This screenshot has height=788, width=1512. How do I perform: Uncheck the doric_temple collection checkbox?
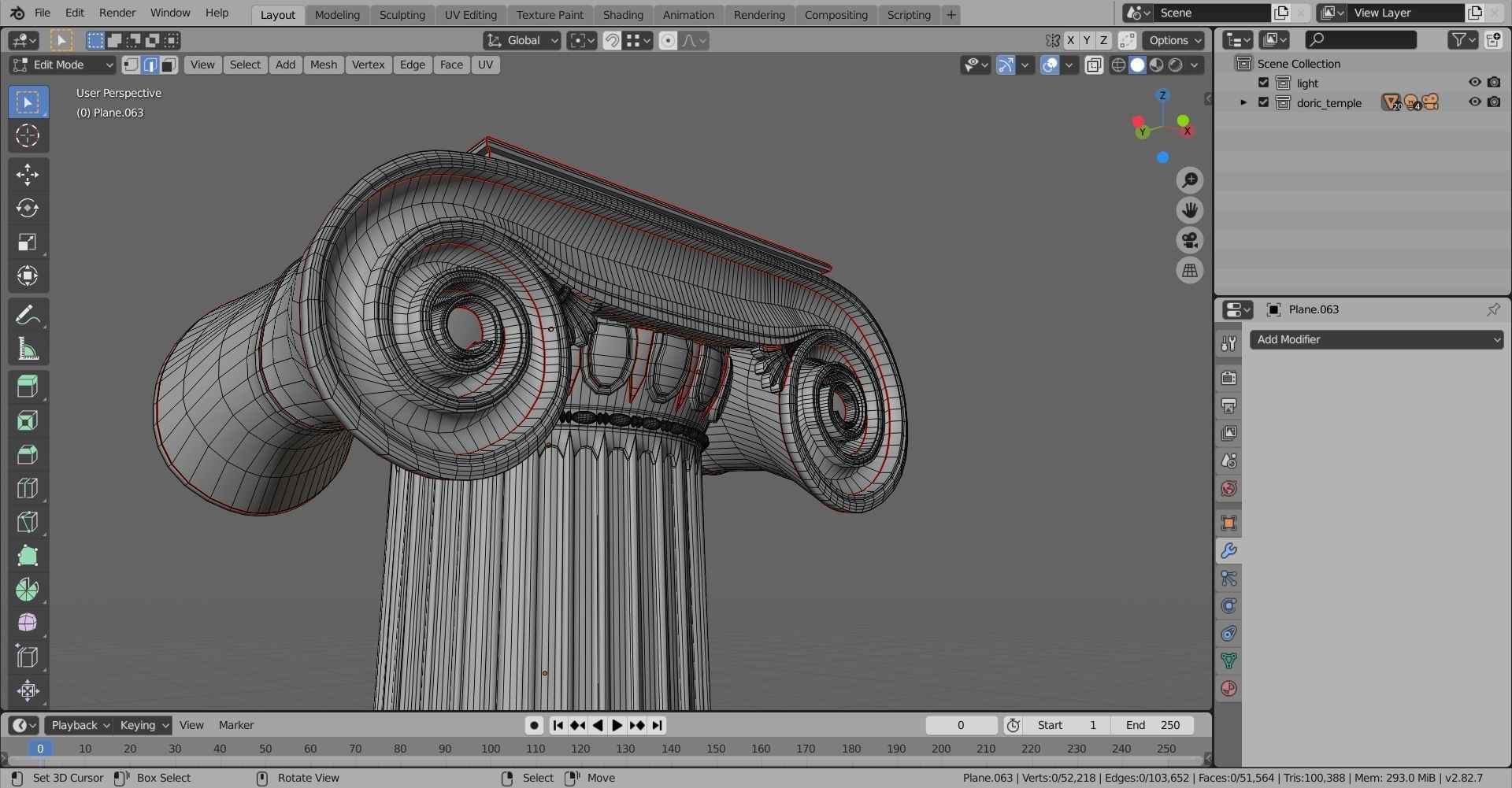click(1264, 102)
